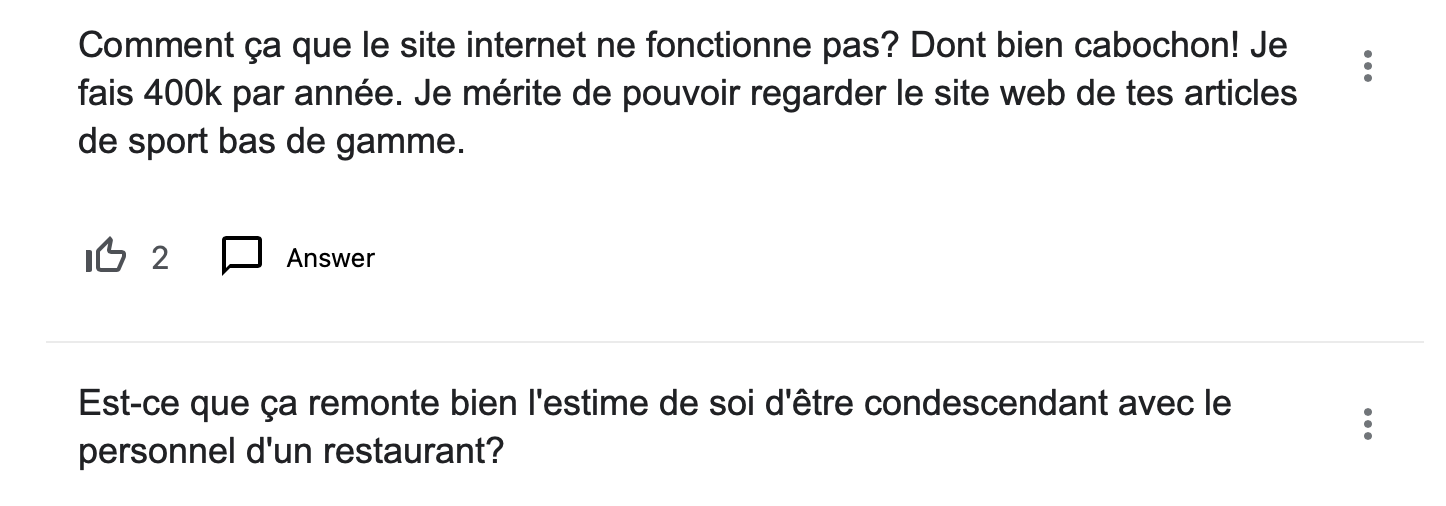Click the line starting "Est-ce que ça remonte"
The width and height of the screenshot is (1446, 506).
pos(655,404)
